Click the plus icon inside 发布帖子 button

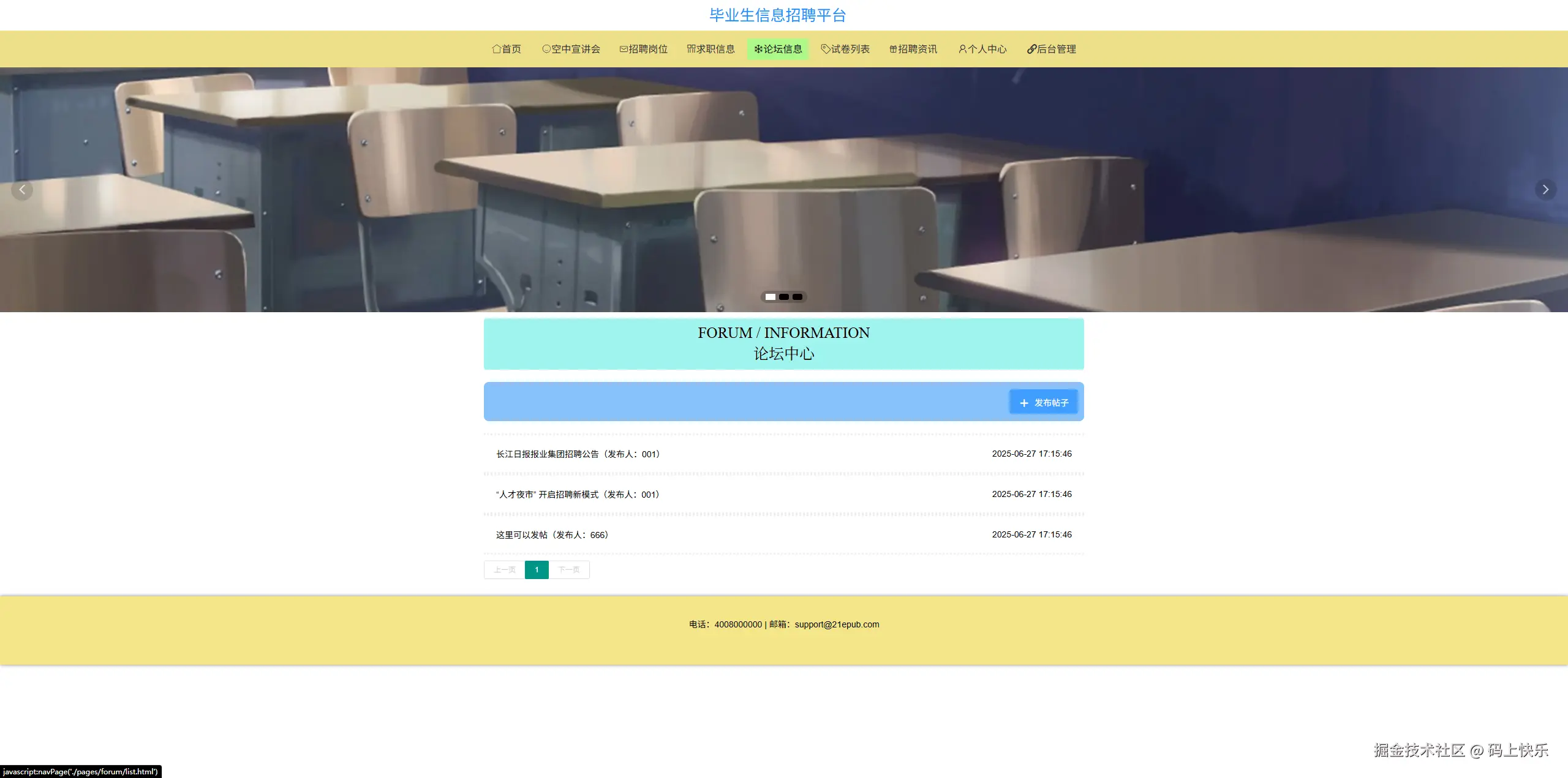[x=1023, y=402]
